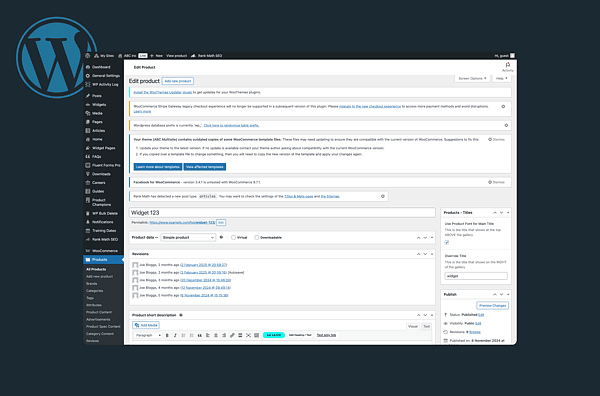Click the WordPress logo in the admin bar
The width and height of the screenshot is (600, 396).
(x=88, y=55)
